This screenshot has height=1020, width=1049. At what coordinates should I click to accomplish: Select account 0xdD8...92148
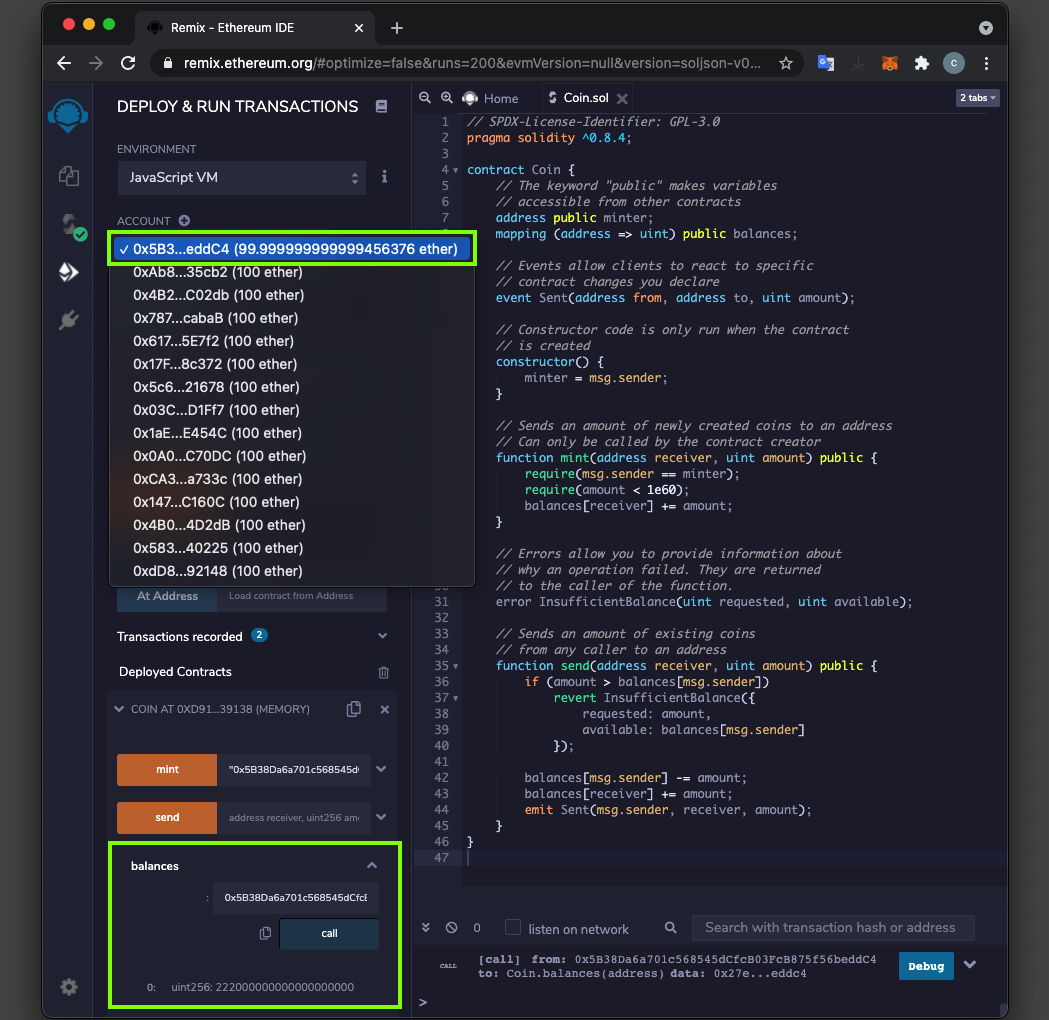click(292, 571)
